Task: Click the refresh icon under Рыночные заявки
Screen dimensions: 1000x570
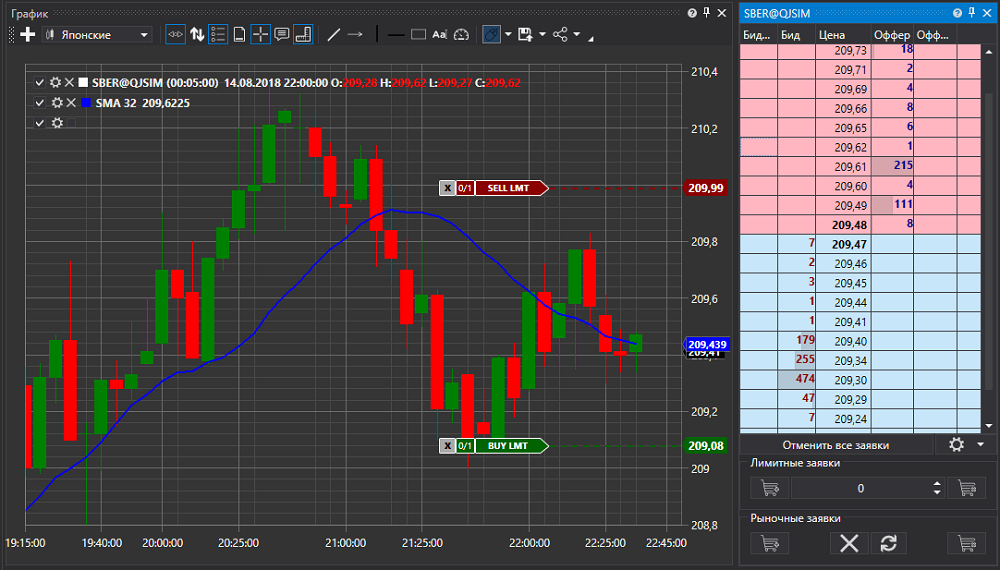Action: (x=888, y=543)
